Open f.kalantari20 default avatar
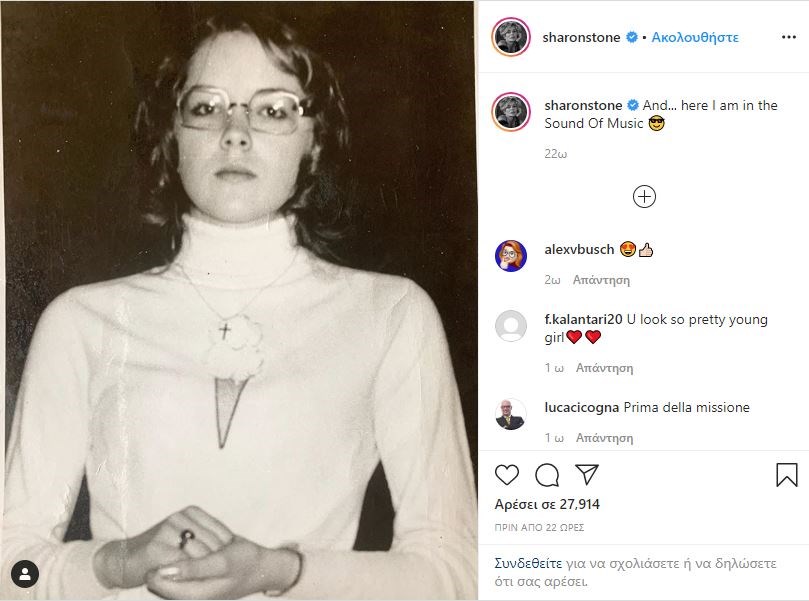Screen dimensions: 809x601 [x=511, y=326]
